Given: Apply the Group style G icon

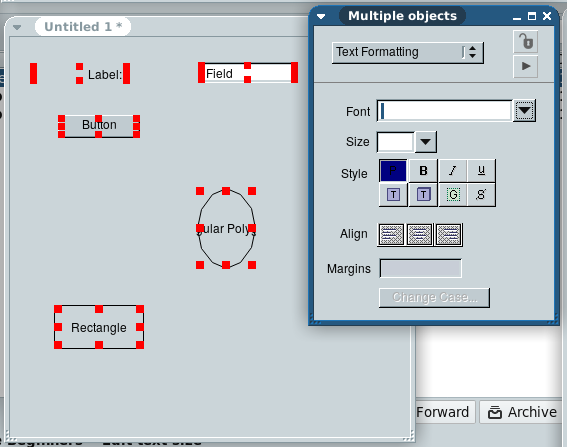Looking at the screenshot, I should click(453, 195).
